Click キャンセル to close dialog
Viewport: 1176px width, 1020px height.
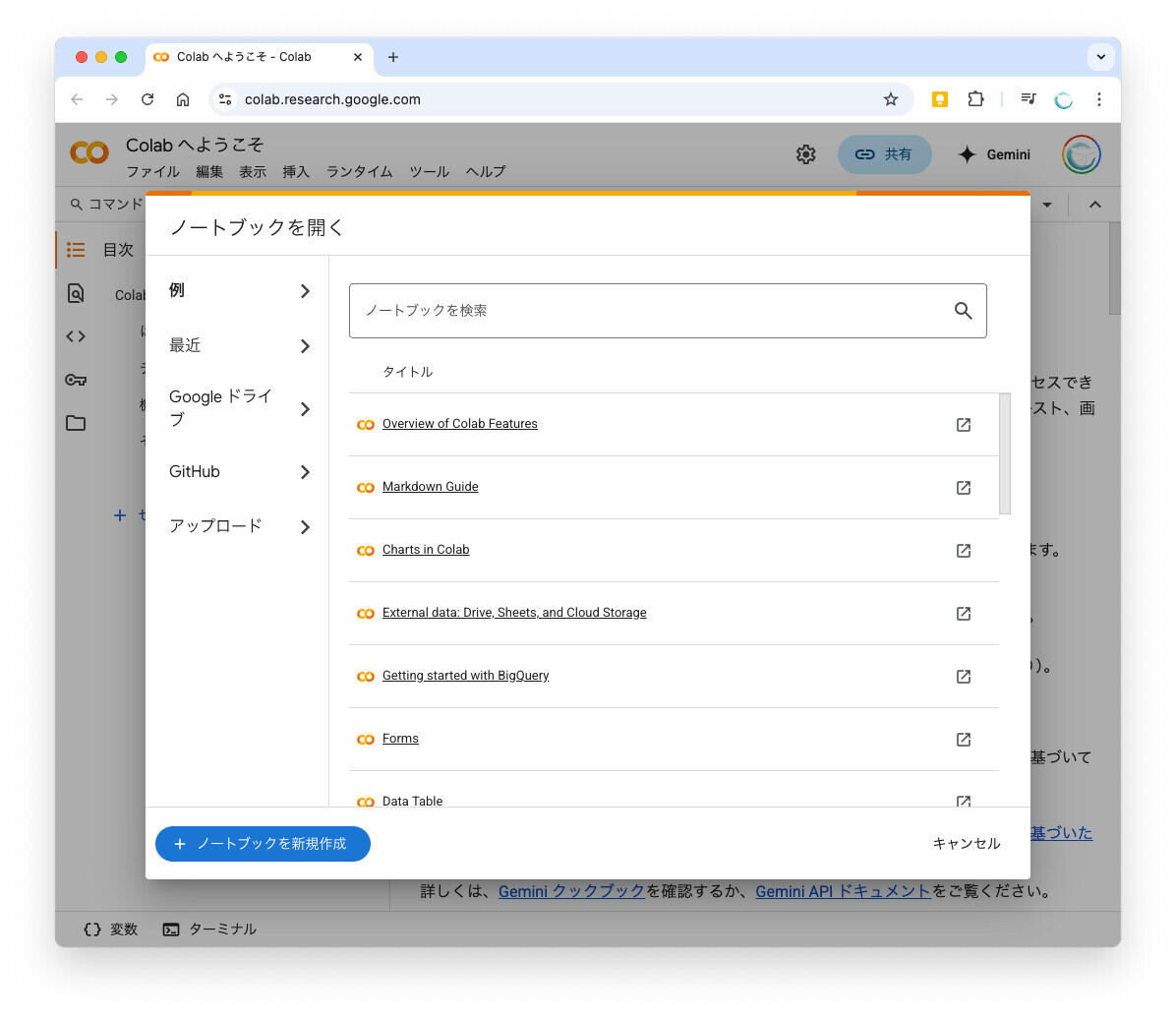point(966,844)
